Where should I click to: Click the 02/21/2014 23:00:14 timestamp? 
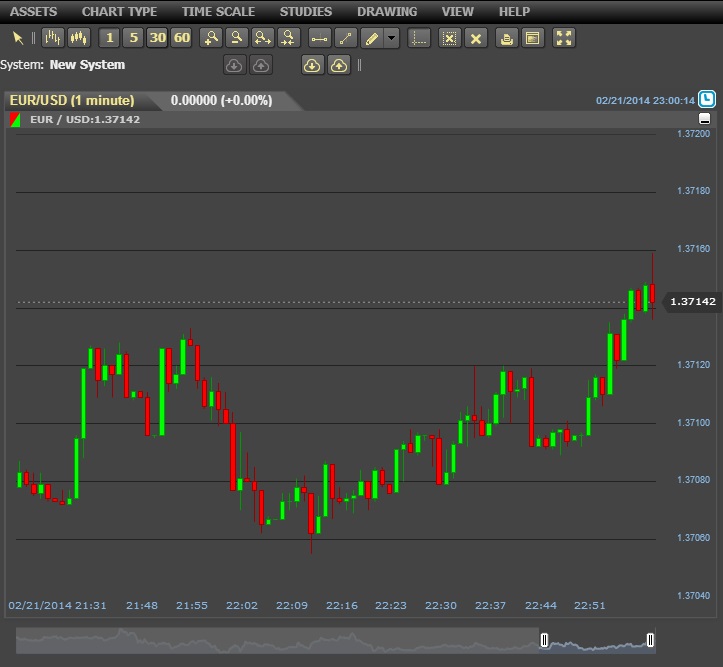[x=645, y=100]
